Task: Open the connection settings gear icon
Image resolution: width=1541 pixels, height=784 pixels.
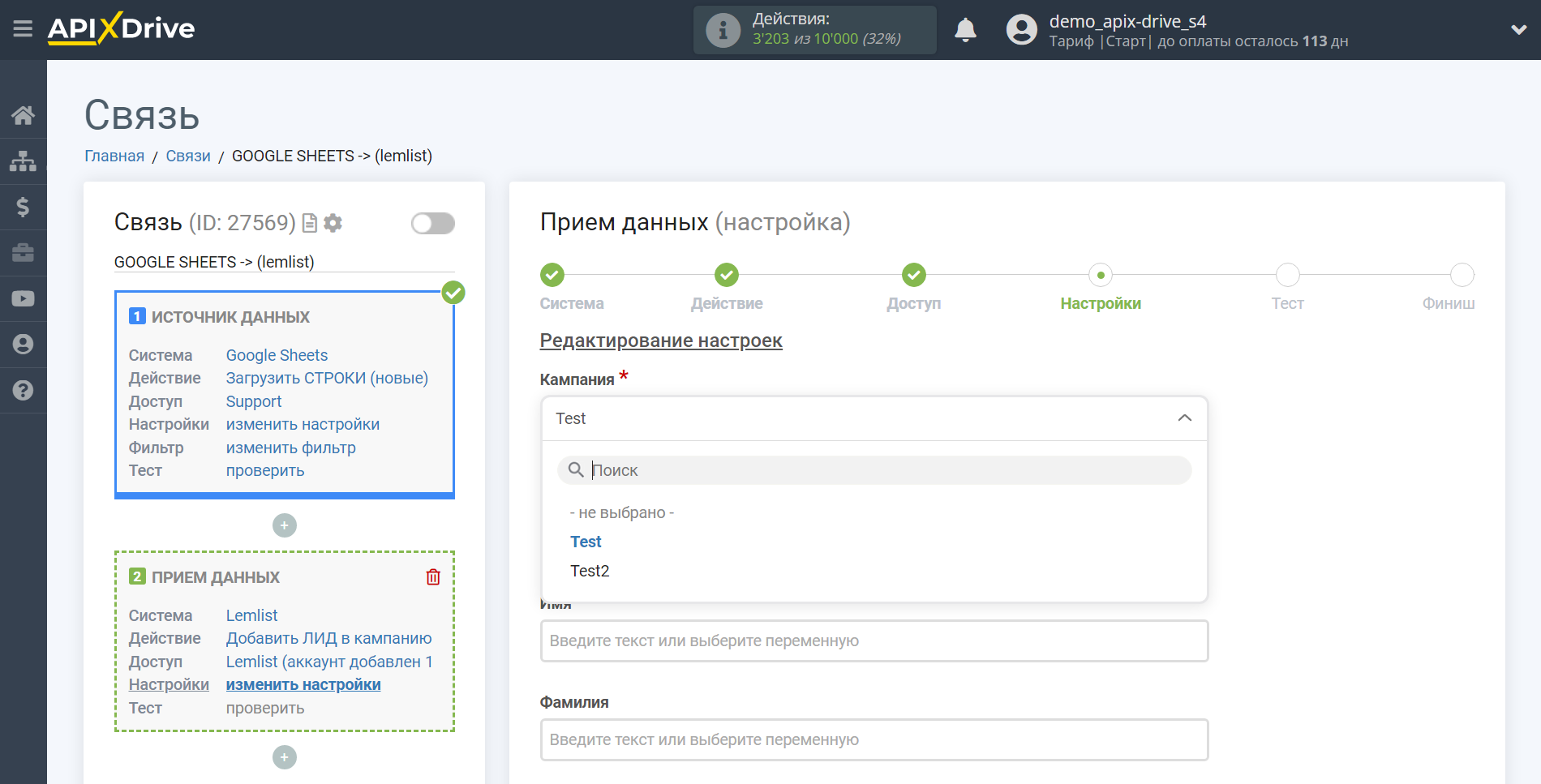Action: [333, 223]
